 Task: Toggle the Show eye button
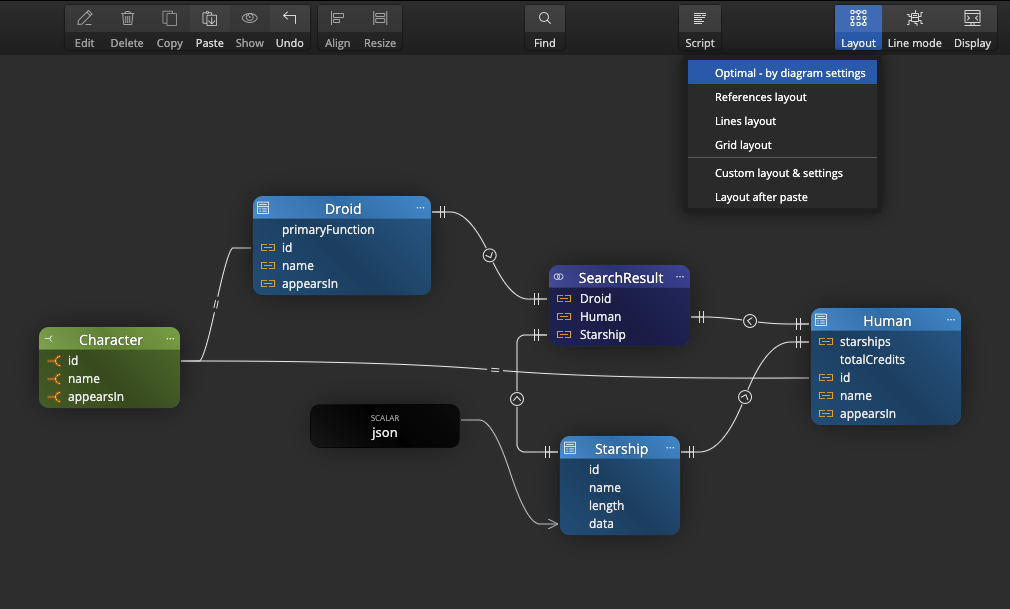click(x=250, y=19)
